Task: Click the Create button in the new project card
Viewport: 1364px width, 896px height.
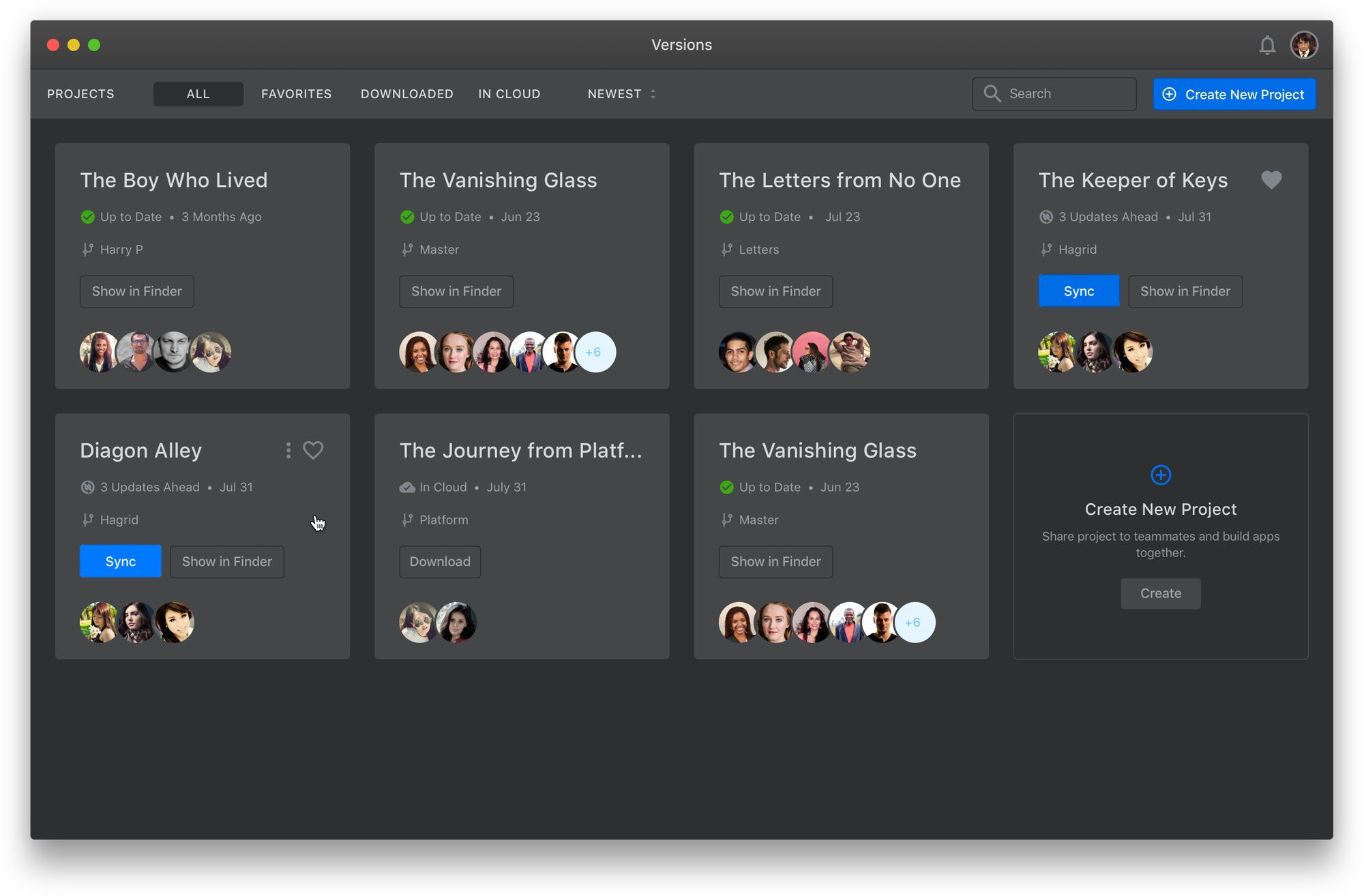Action: click(1161, 593)
